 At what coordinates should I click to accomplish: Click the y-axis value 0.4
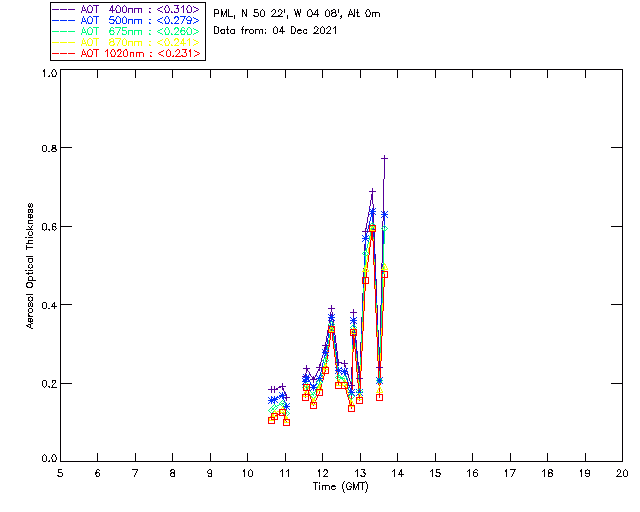coord(49,305)
